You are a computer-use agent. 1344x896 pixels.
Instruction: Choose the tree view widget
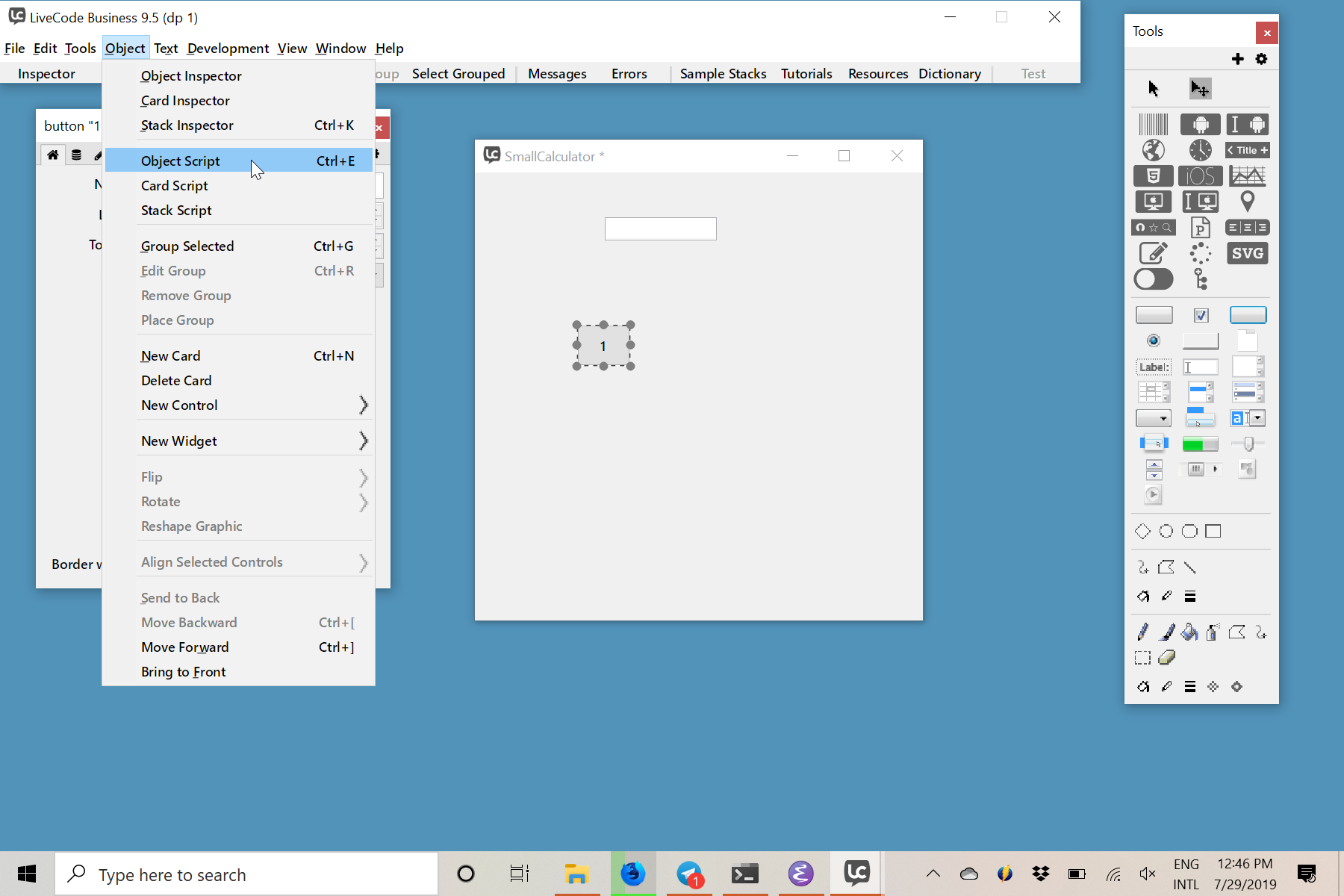point(1200,279)
